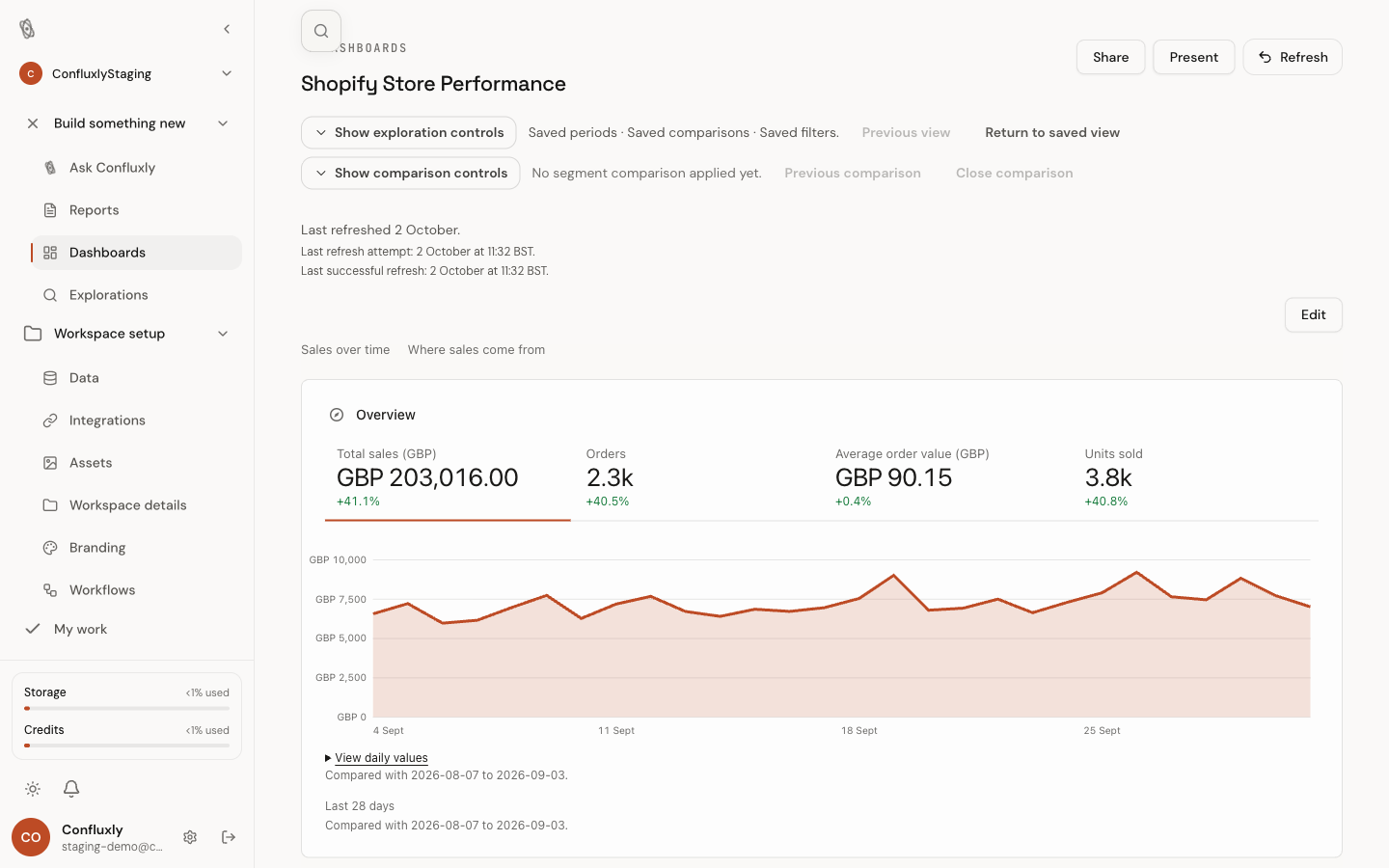Expand Show exploration controls

click(408, 132)
